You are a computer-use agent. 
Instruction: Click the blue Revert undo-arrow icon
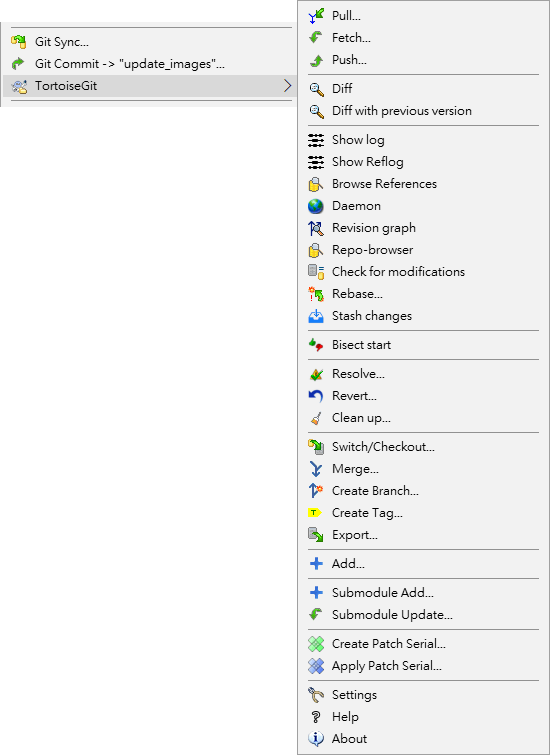coord(316,396)
